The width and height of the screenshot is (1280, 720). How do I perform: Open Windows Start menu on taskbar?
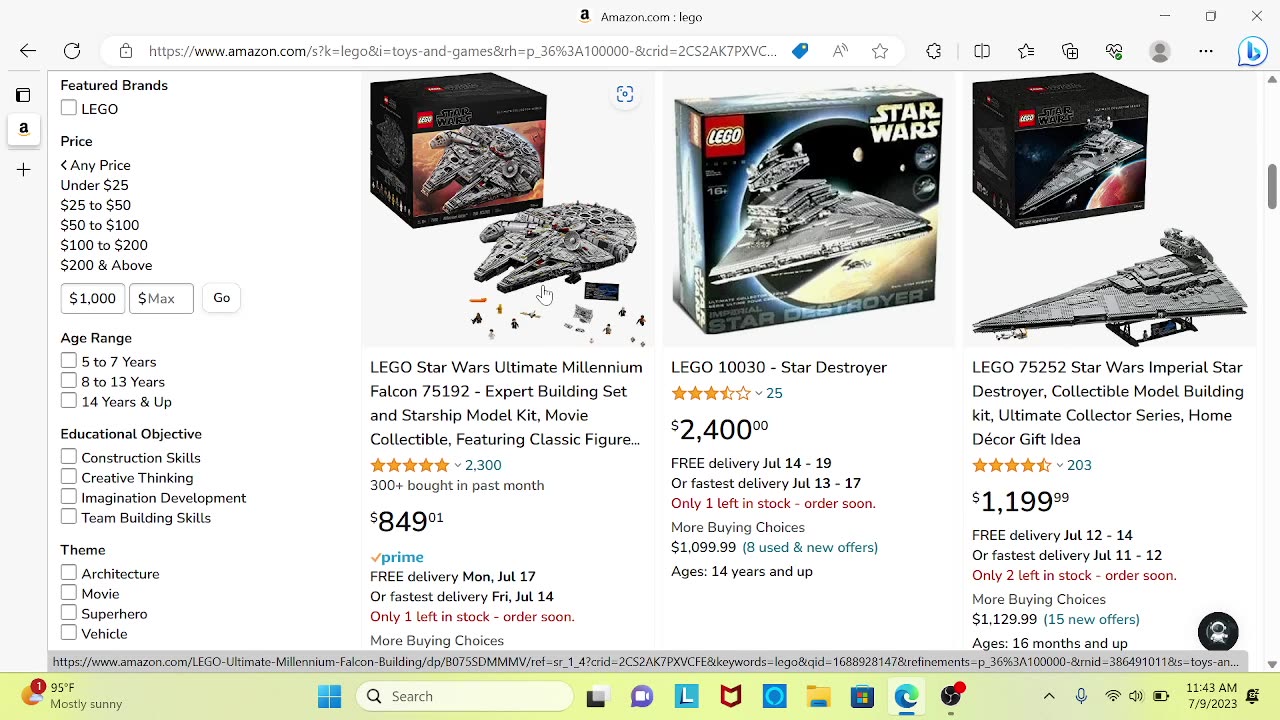point(329,696)
